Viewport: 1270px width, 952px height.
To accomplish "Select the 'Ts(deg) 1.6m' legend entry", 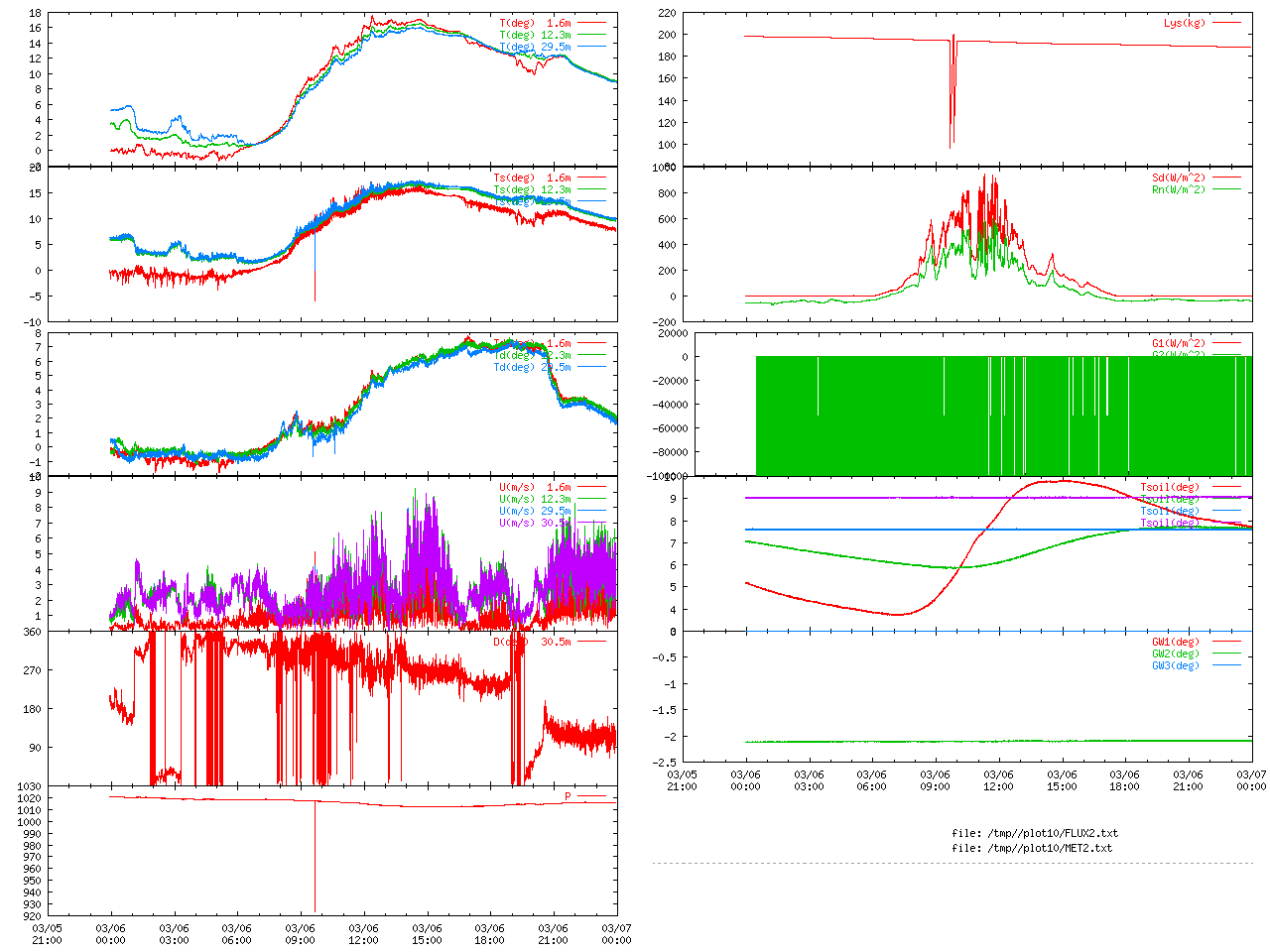I will (x=532, y=178).
